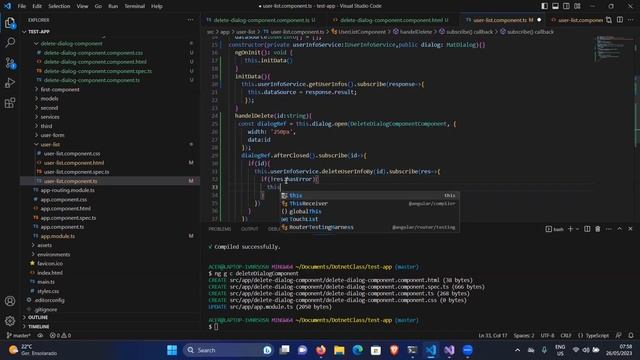
Task: Toggle panel layout icon in title bar
Action: point(556,6)
